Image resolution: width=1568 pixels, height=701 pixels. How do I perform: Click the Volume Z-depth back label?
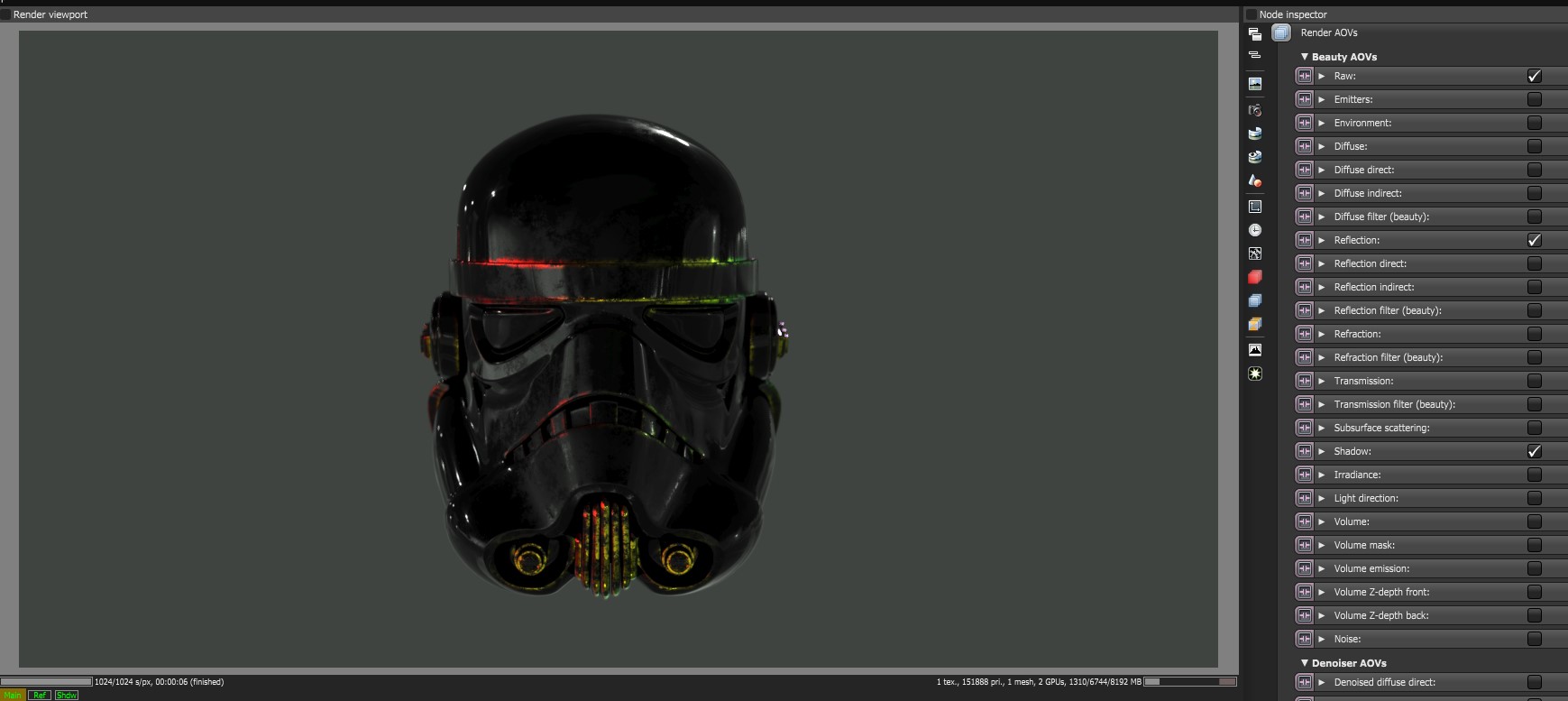1381,615
